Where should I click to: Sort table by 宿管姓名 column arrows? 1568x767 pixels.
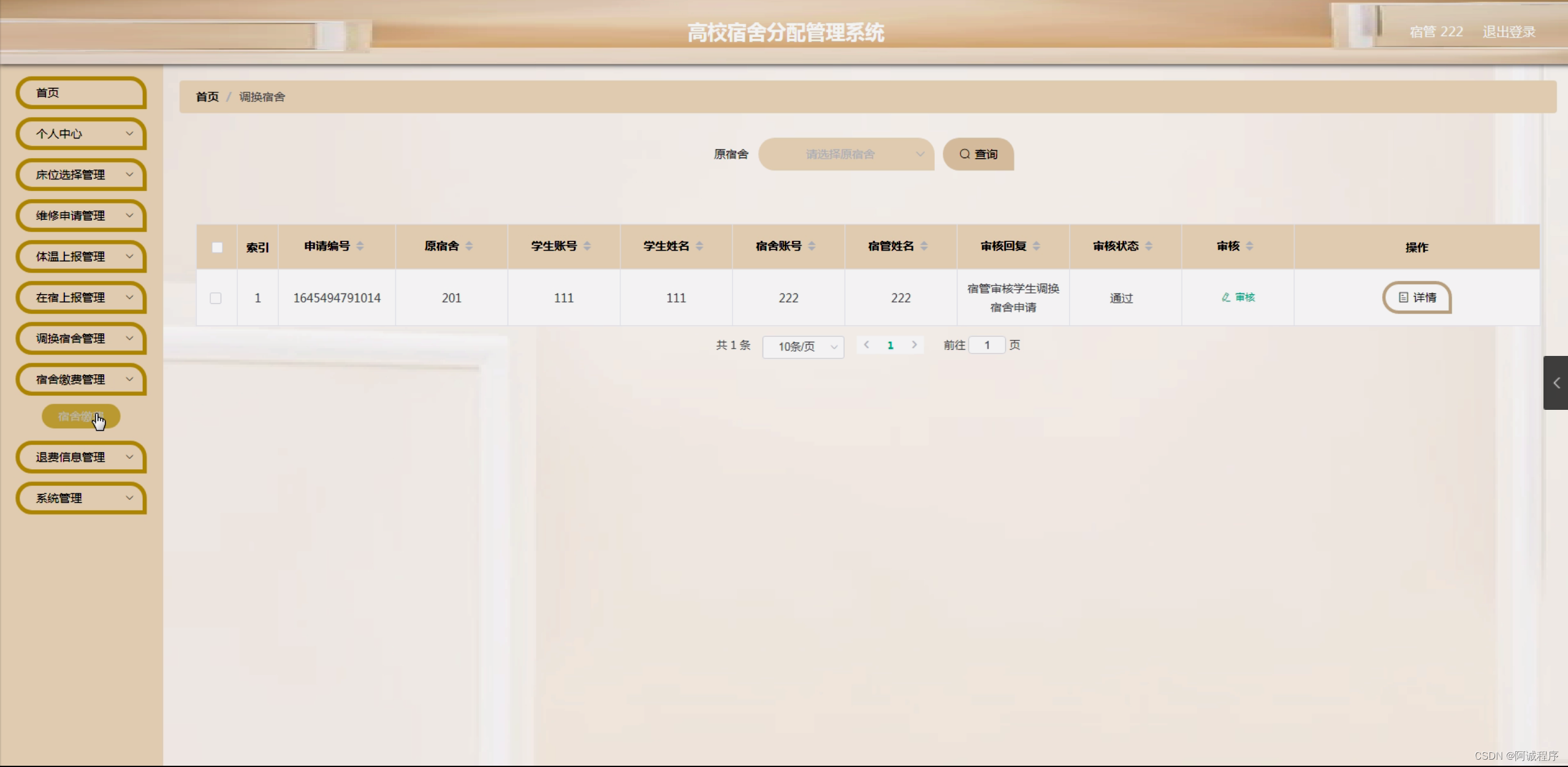pyautogui.click(x=924, y=246)
